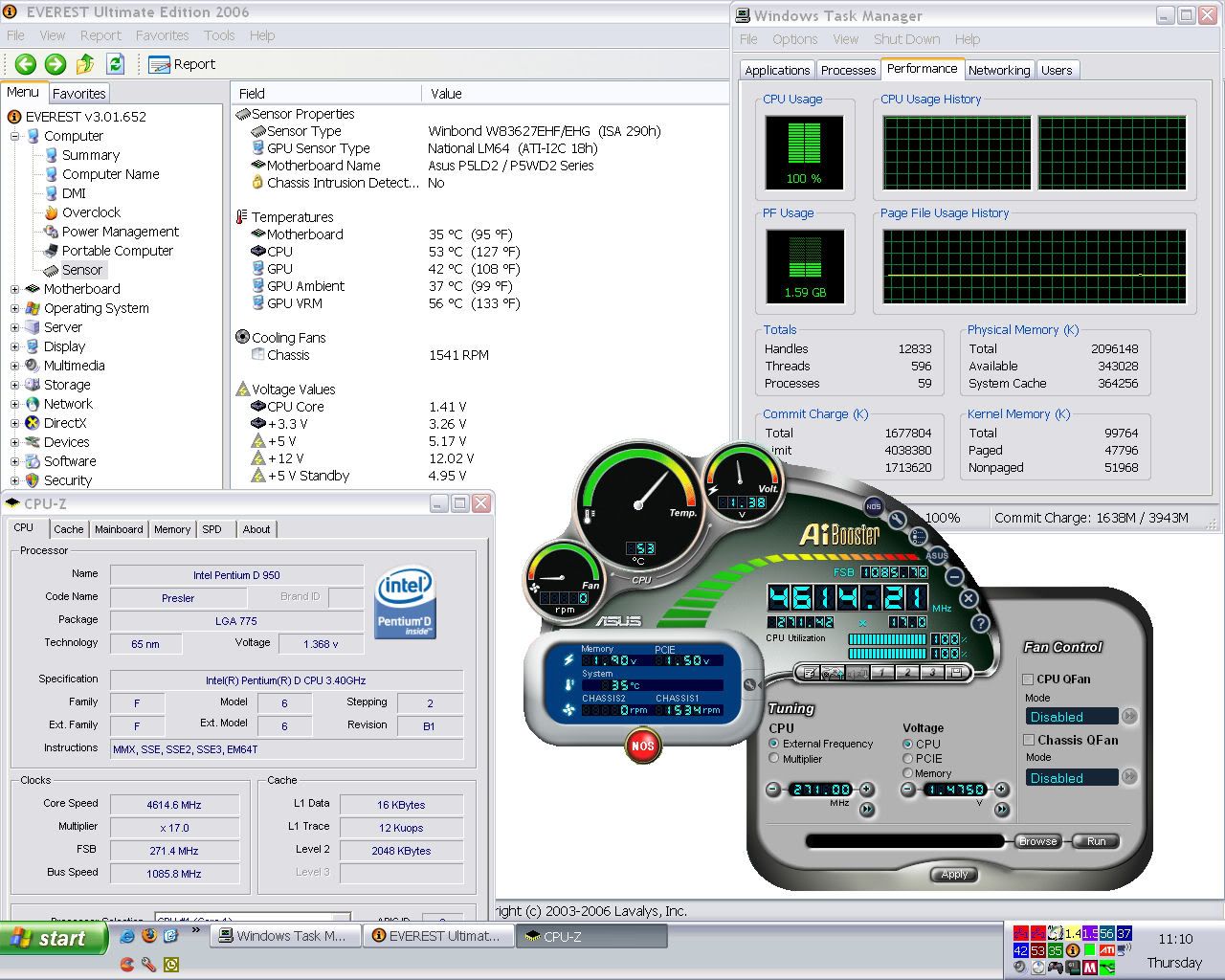Open CPU QFan Mode Disabled dropdown
Viewport: 1225px width, 980px height.
[1129, 716]
